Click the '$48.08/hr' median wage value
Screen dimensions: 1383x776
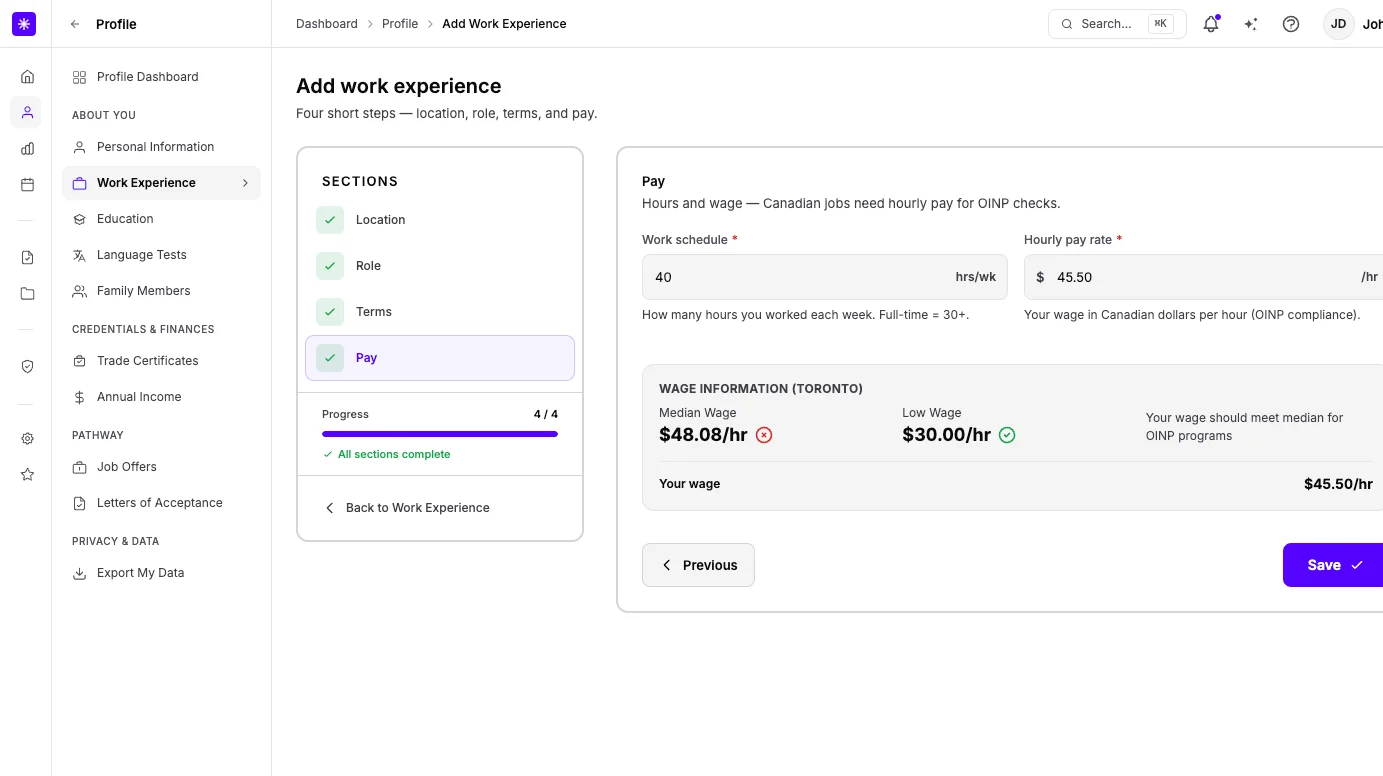point(703,435)
